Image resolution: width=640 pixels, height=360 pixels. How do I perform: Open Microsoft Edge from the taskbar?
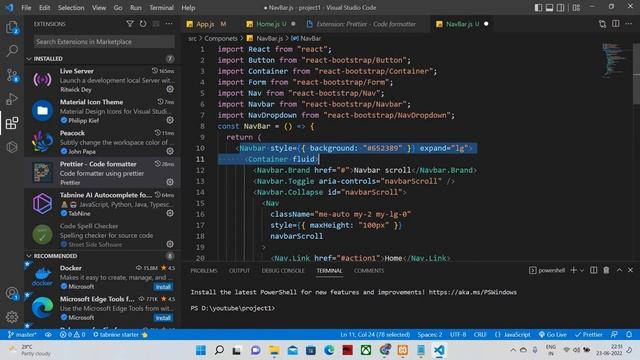point(329,350)
